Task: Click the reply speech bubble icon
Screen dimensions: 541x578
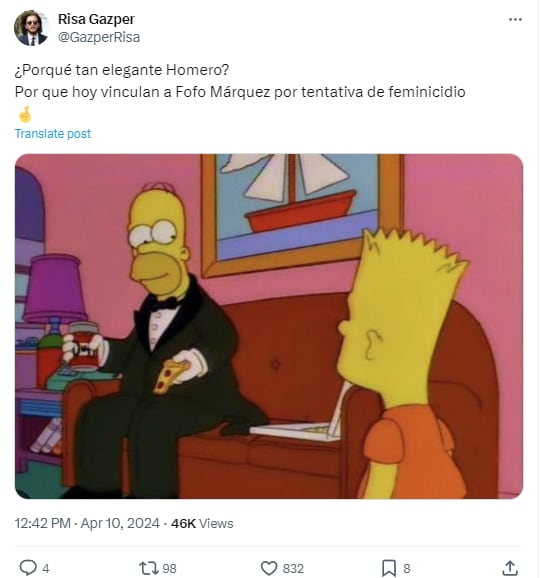Action: (28, 568)
